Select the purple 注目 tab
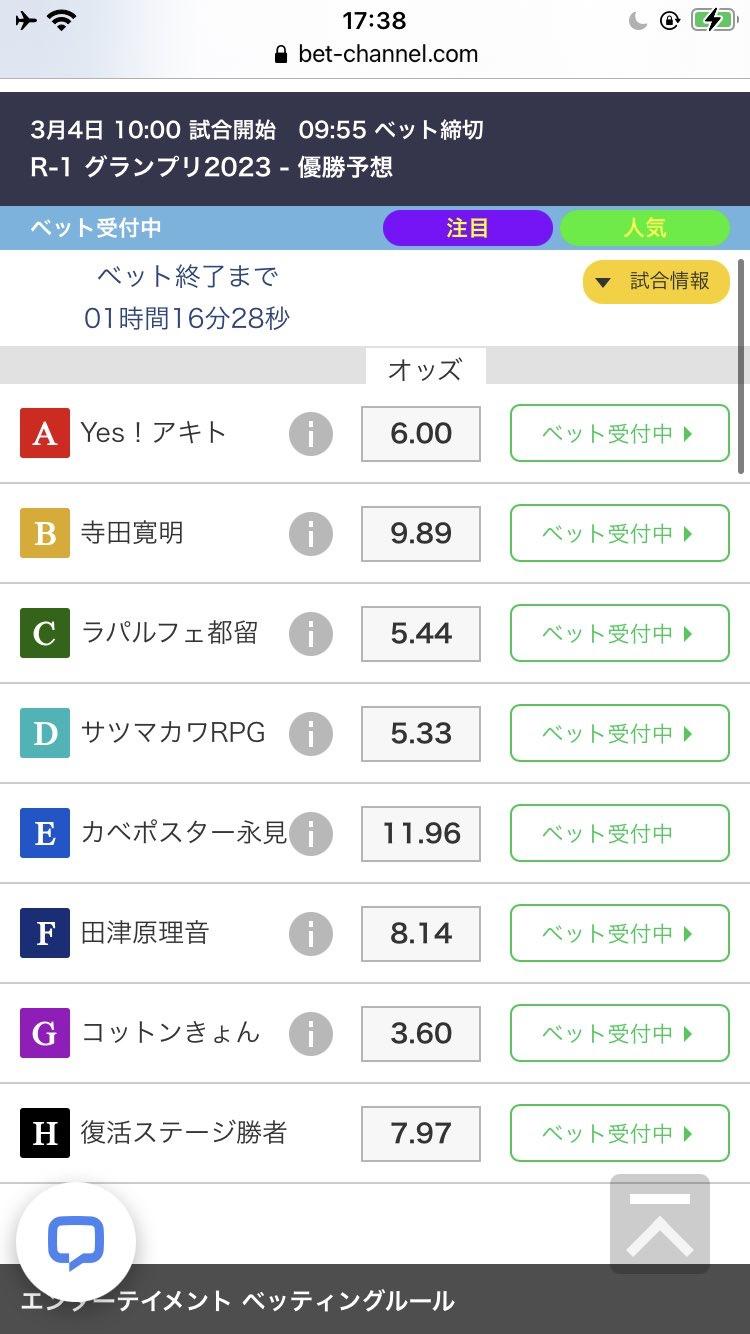The width and height of the screenshot is (750, 1334). click(467, 228)
